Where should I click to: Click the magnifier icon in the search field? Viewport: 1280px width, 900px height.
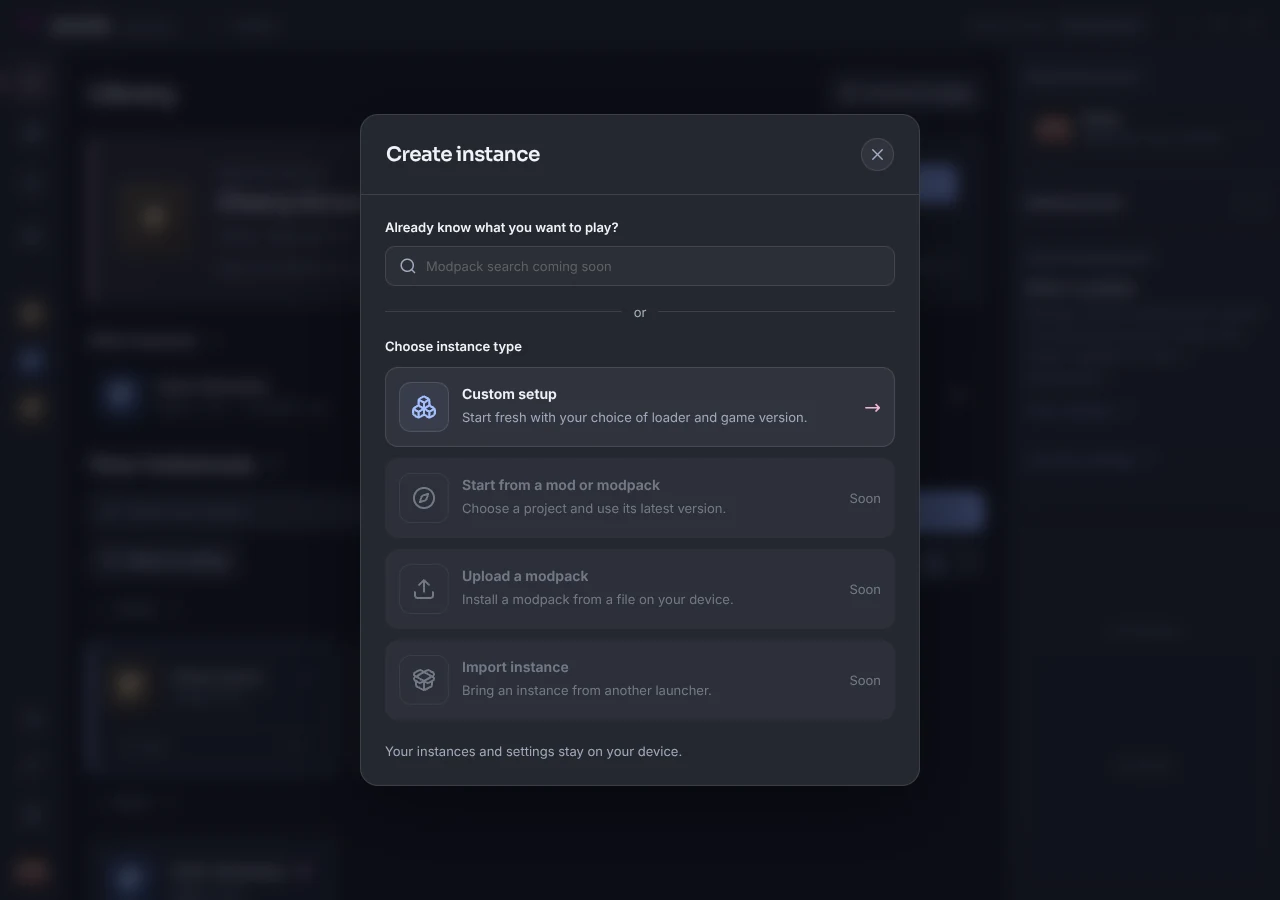click(408, 266)
